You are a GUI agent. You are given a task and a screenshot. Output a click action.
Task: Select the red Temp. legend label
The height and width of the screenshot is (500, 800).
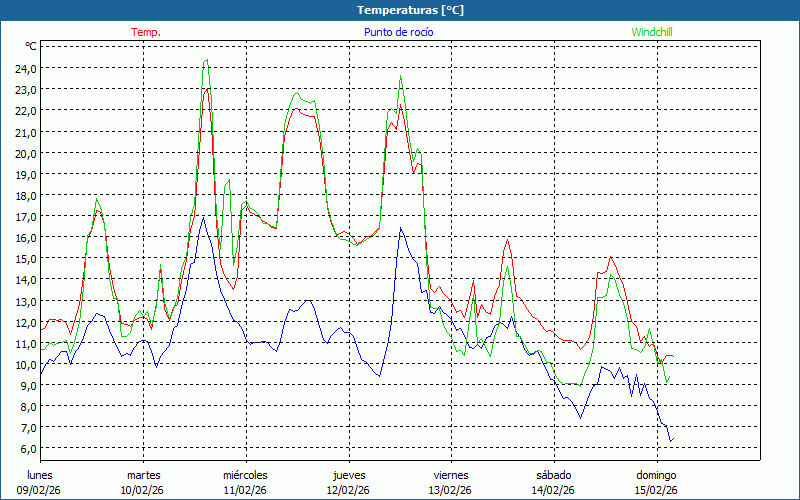click(x=146, y=32)
